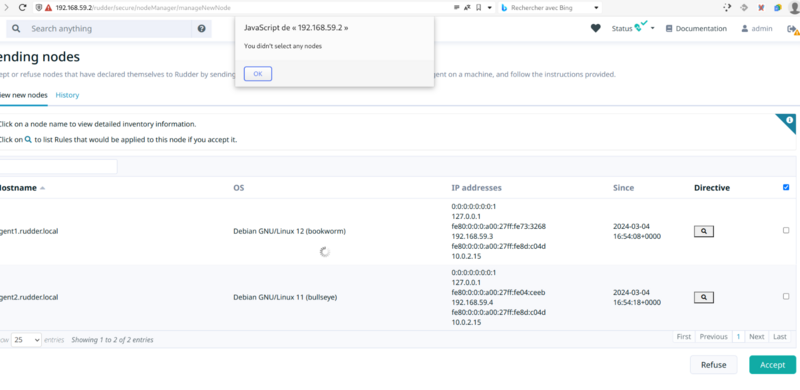Viewport: 800px width, 390px height.
Task: Show rules for agent2 via magnifier button
Action: (x=704, y=297)
